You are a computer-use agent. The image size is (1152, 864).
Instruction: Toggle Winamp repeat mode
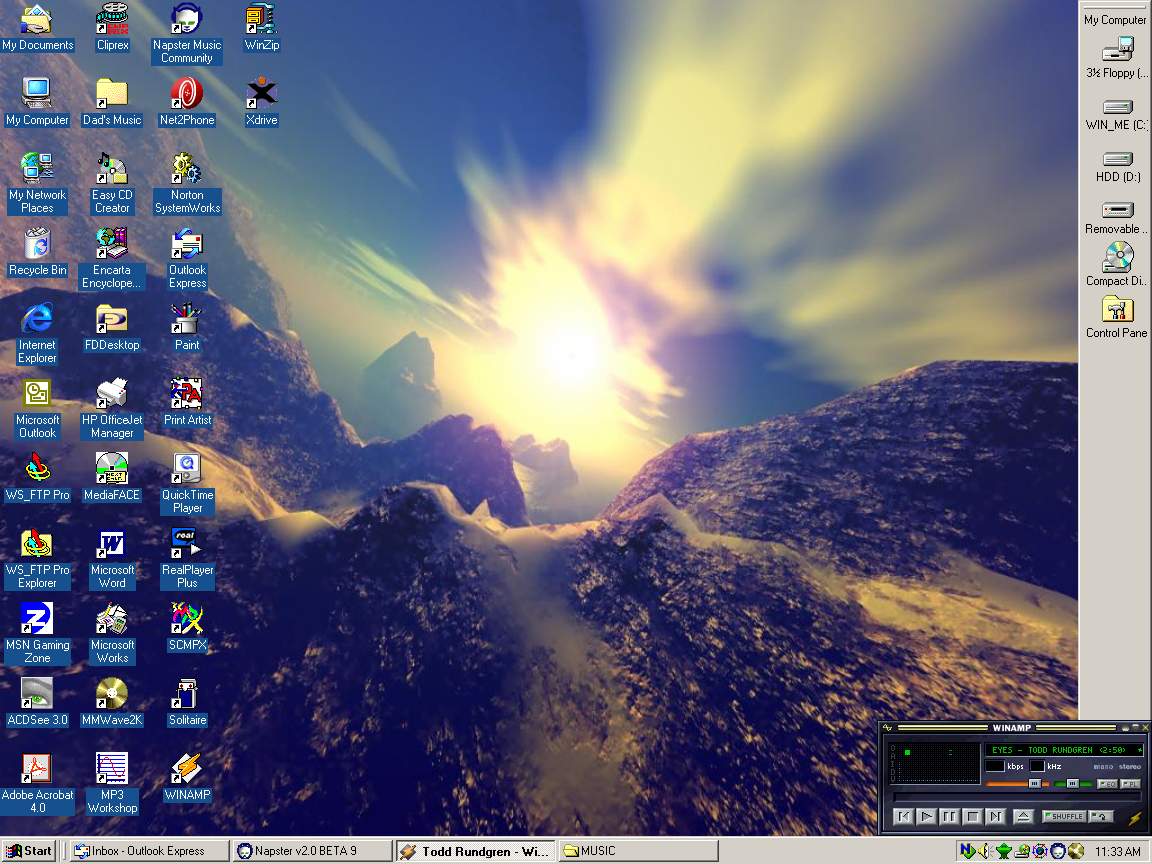[1102, 817]
